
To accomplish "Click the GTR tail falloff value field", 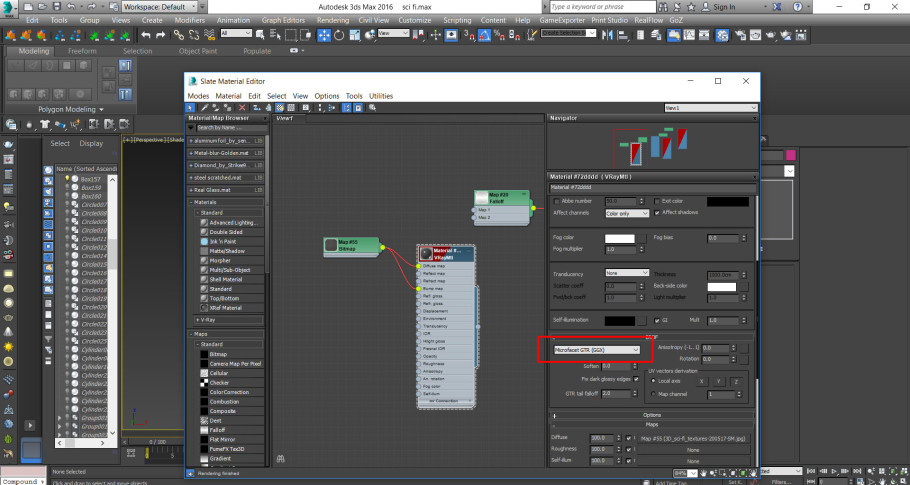I will coord(616,393).
